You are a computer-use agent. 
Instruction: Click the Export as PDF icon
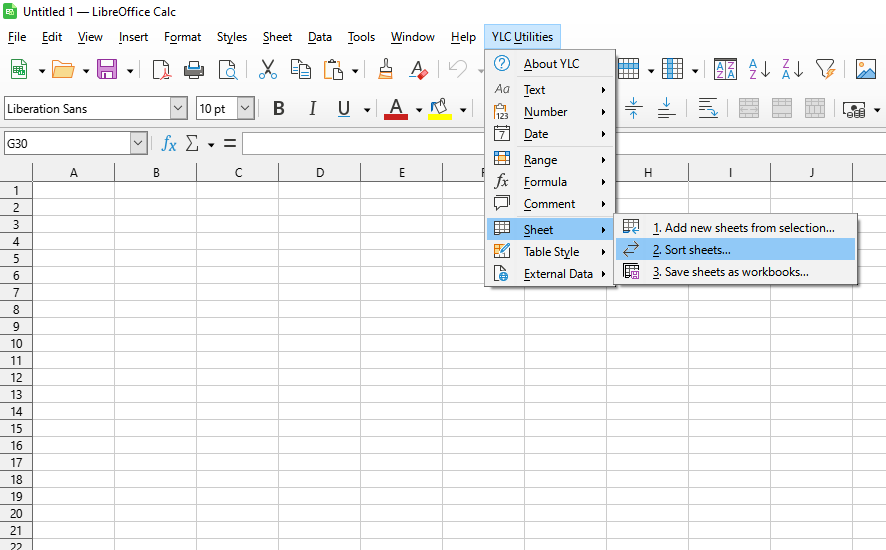point(161,69)
